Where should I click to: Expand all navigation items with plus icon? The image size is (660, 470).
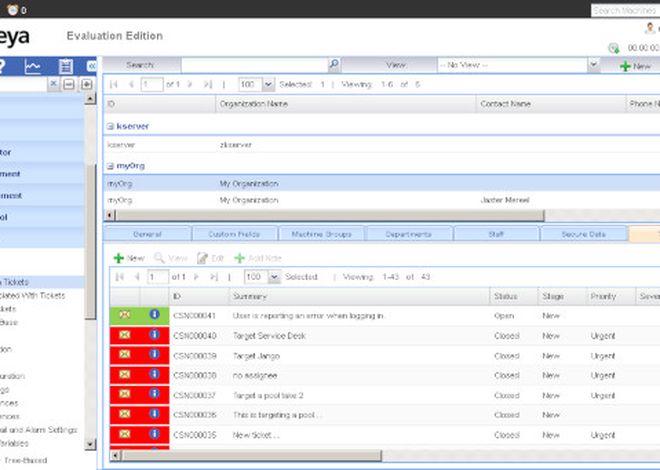tap(86, 84)
